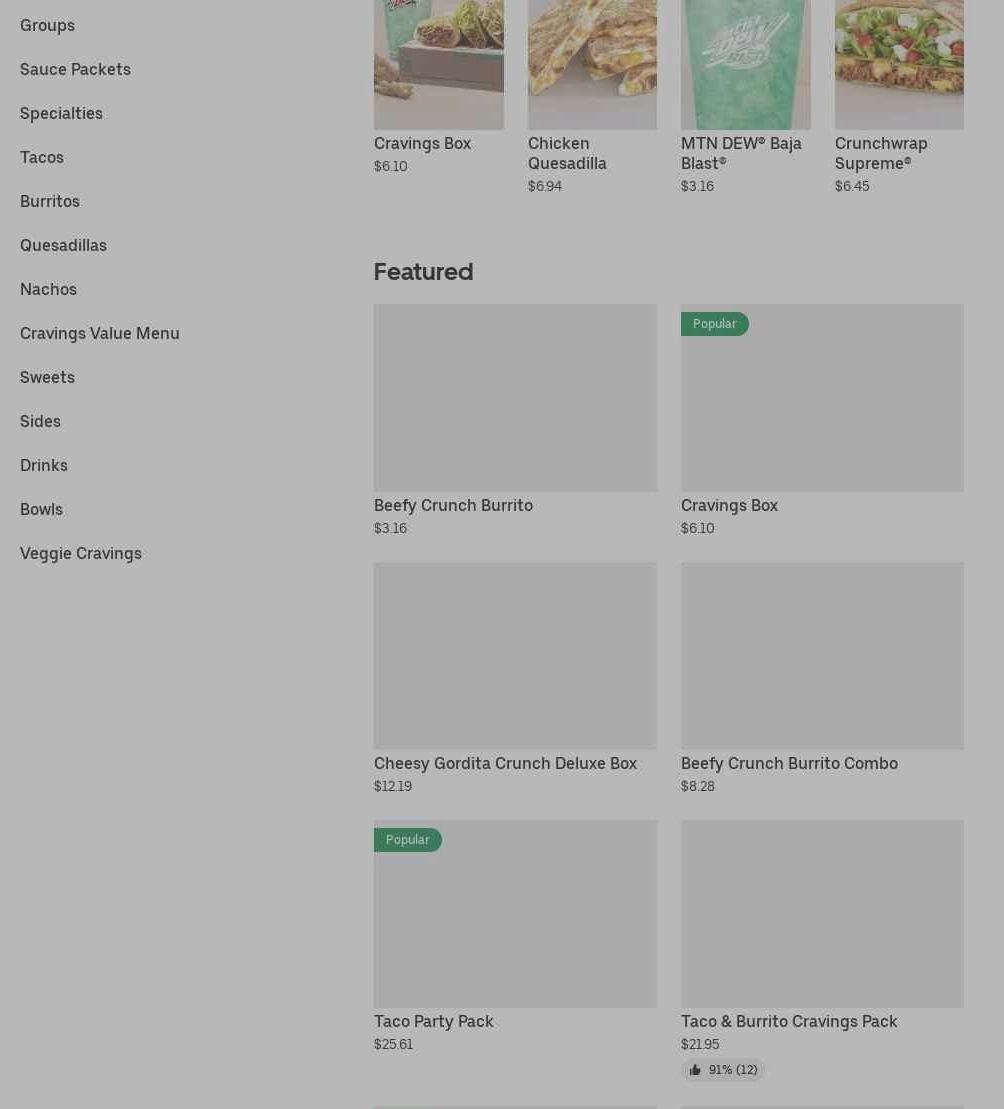Jump to the Burritos category
The height and width of the screenshot is (1109, 1004).
pyautogui.click(x=49, y=201)
